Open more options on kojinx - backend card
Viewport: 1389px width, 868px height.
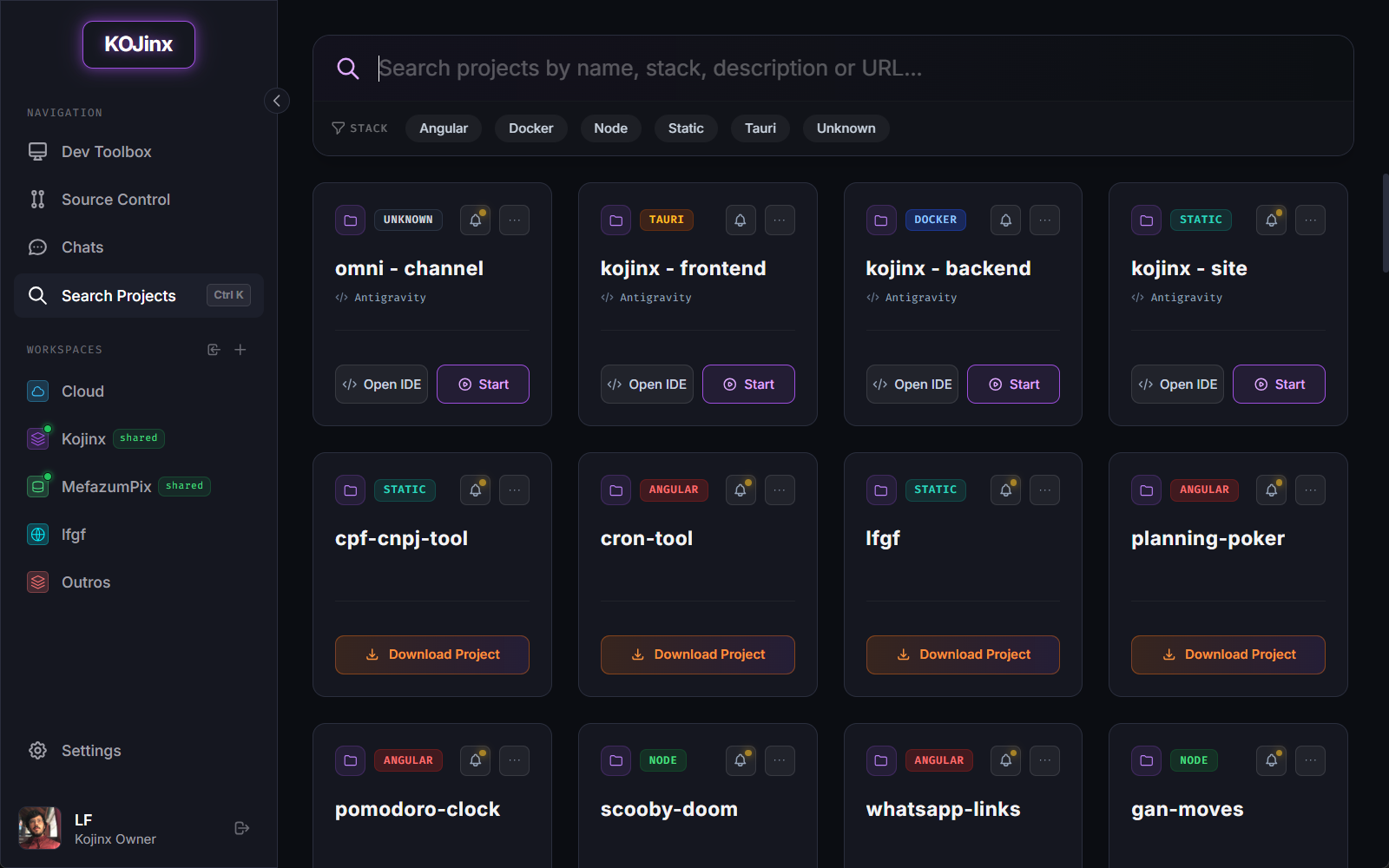[1045, 220]
